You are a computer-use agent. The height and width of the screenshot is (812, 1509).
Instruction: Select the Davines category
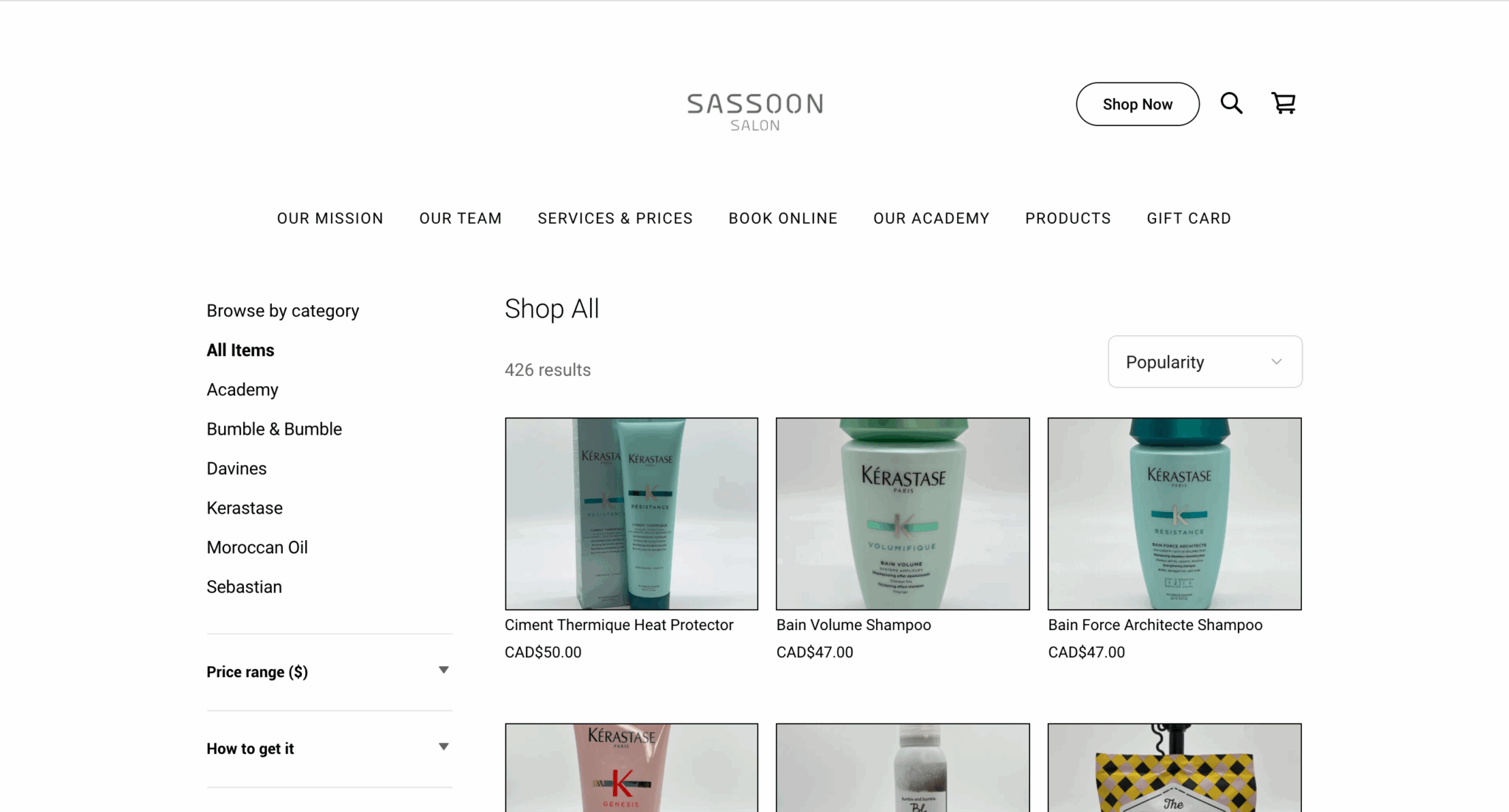(x=237, y=469)
